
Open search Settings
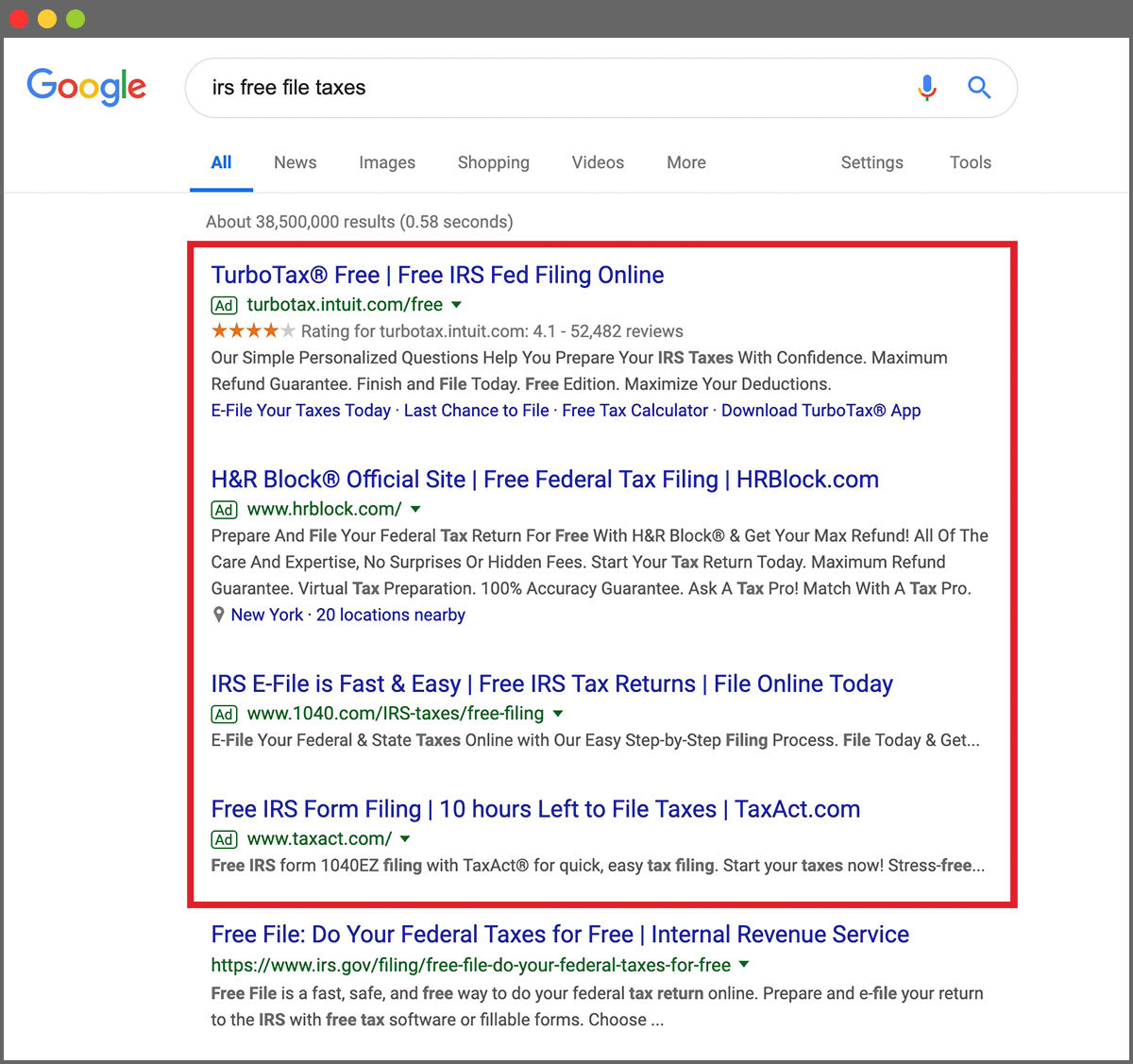(871, 162)
